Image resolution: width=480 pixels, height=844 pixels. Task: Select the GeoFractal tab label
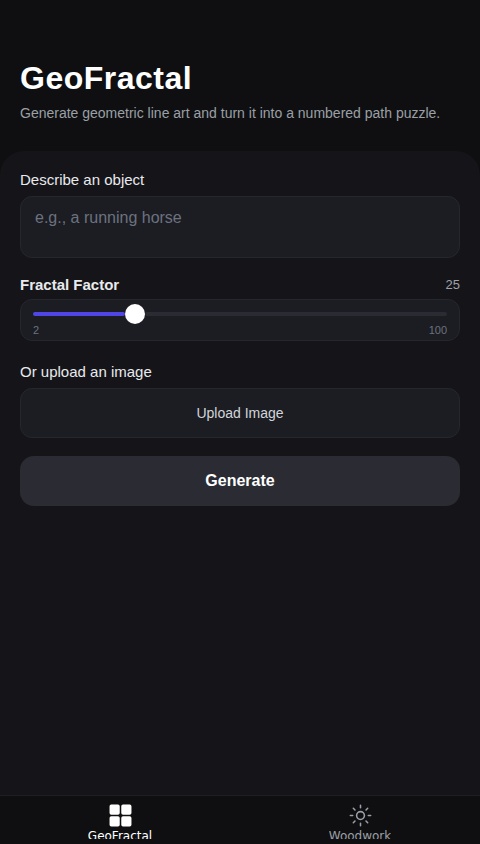click(x=120, y=836)
